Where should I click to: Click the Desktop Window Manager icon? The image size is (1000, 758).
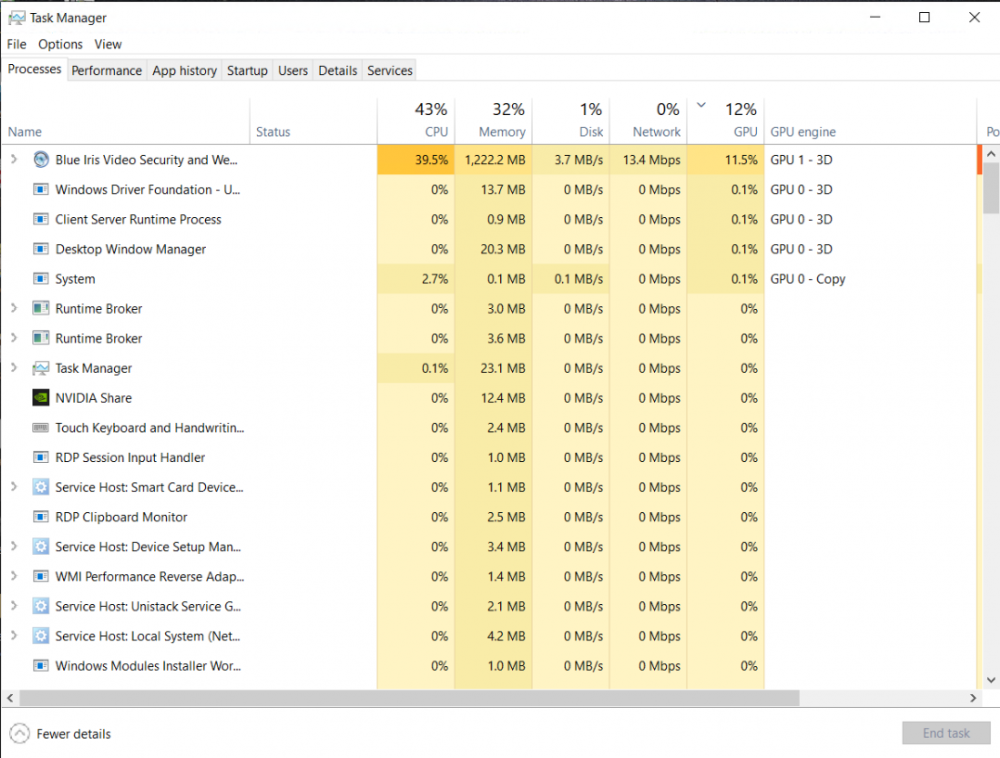pyautogui.click(x=41, y=249)
